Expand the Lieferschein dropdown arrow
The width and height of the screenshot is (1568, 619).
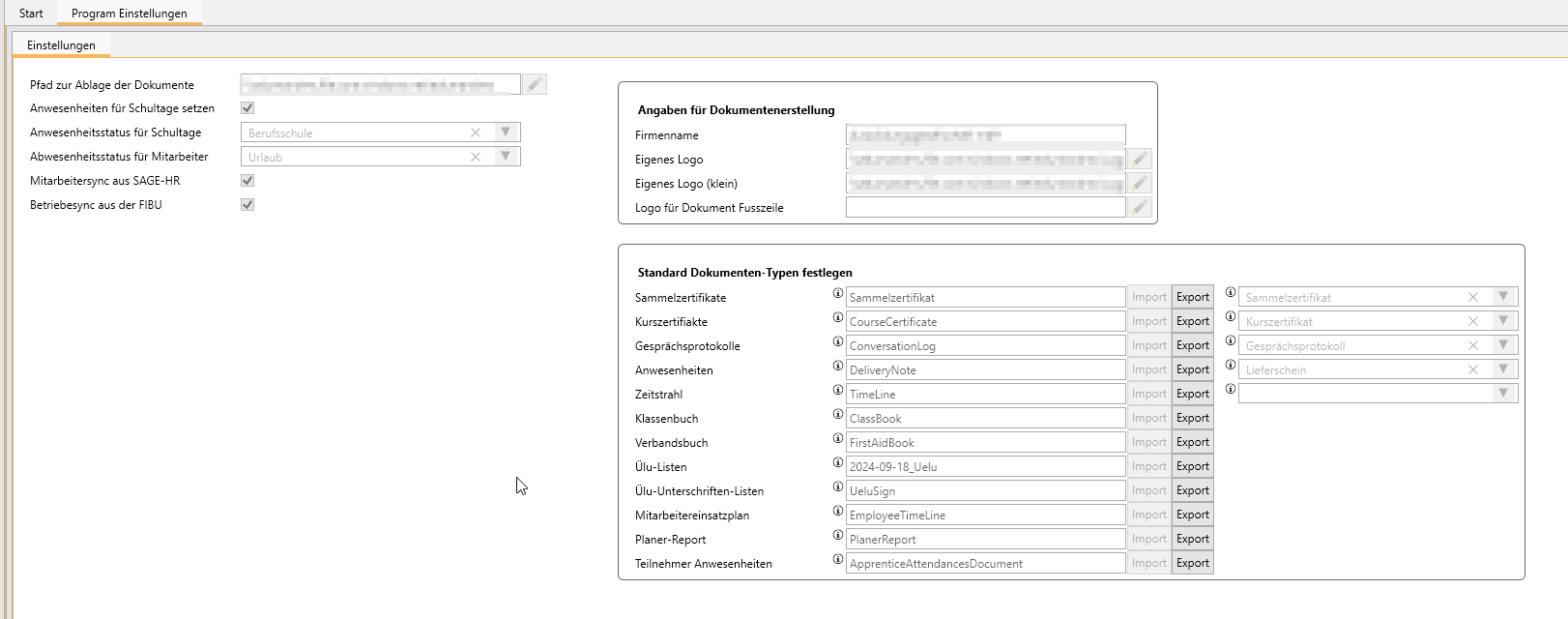click(1503, 369)
